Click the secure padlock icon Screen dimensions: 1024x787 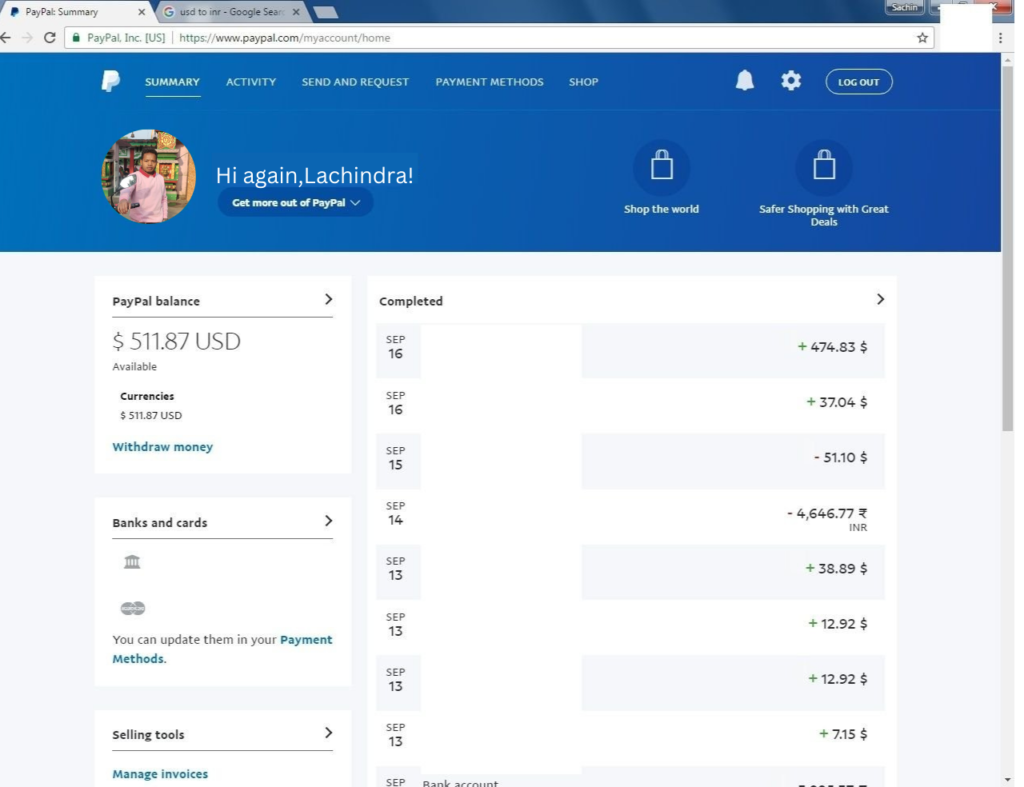[76, 38]
